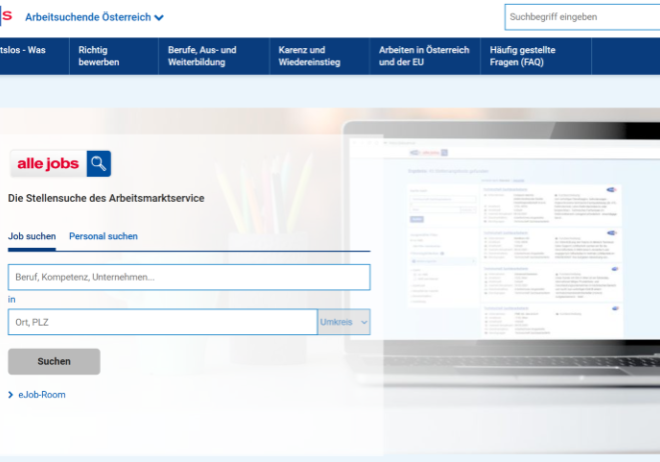Click the chevron beside eJob-Room
660x462 pixels.
pyautogui.click(x=11, y=395)
